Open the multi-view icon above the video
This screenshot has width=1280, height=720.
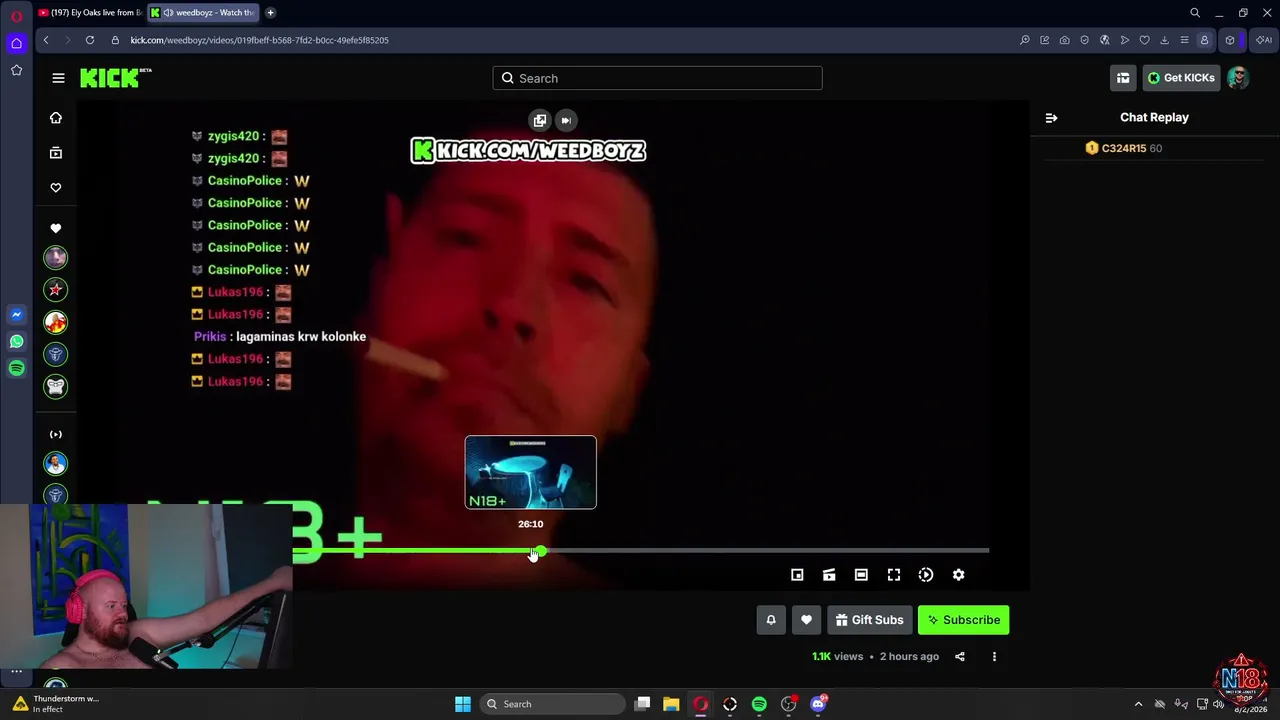point(540,120)
